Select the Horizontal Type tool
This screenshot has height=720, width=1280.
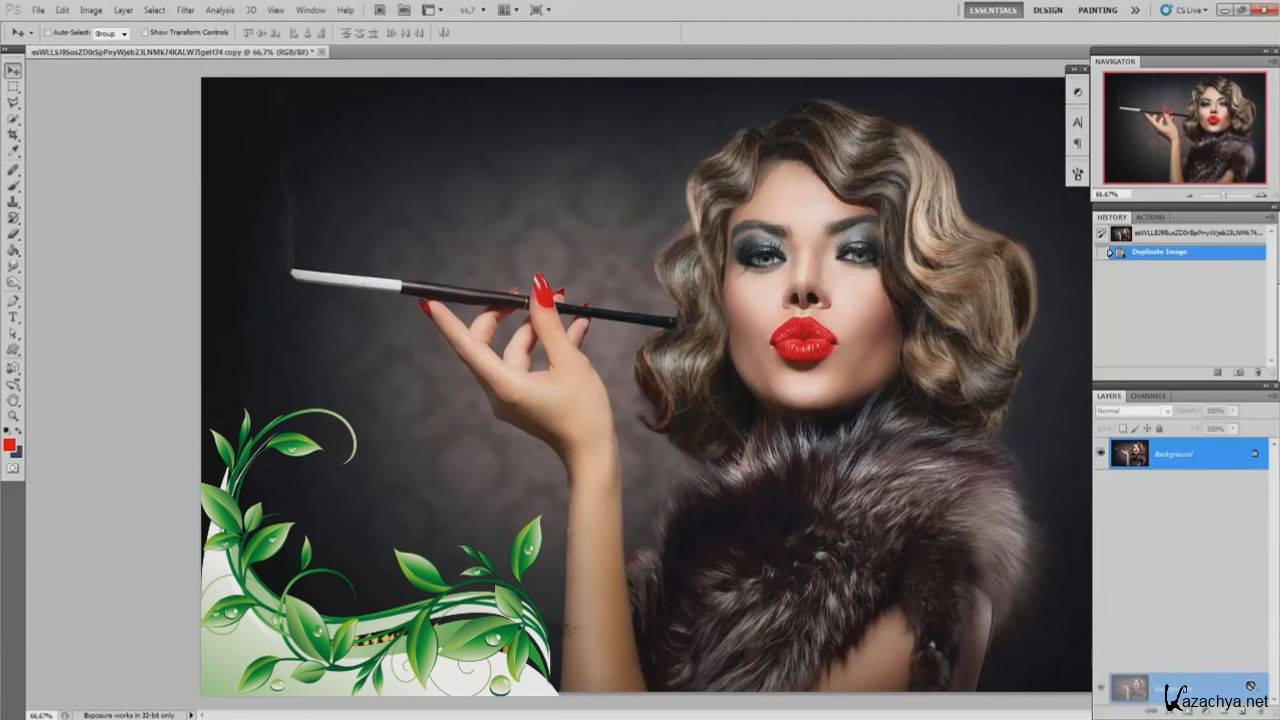[13, 317]
